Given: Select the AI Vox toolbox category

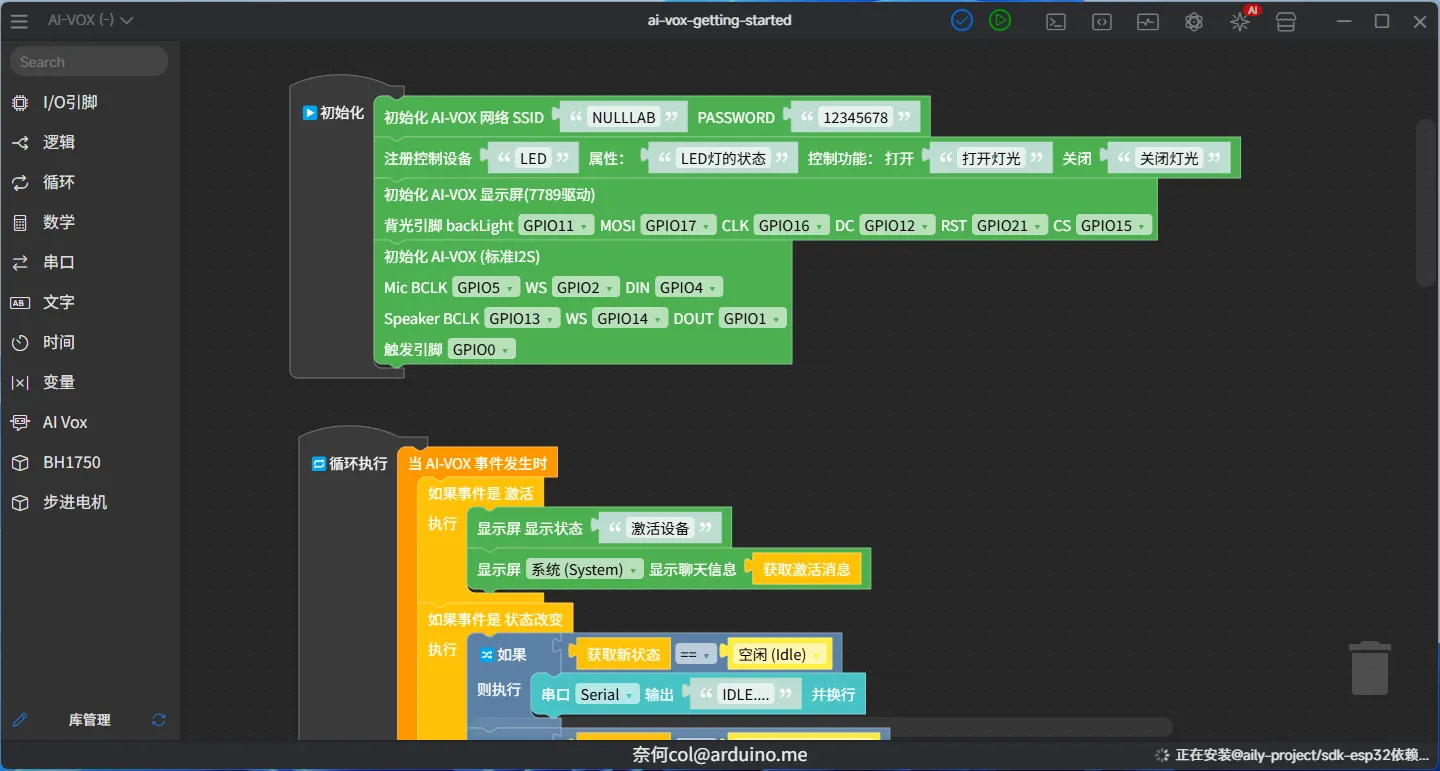Looking at the screenshot, I should click(x=65, y=422).
